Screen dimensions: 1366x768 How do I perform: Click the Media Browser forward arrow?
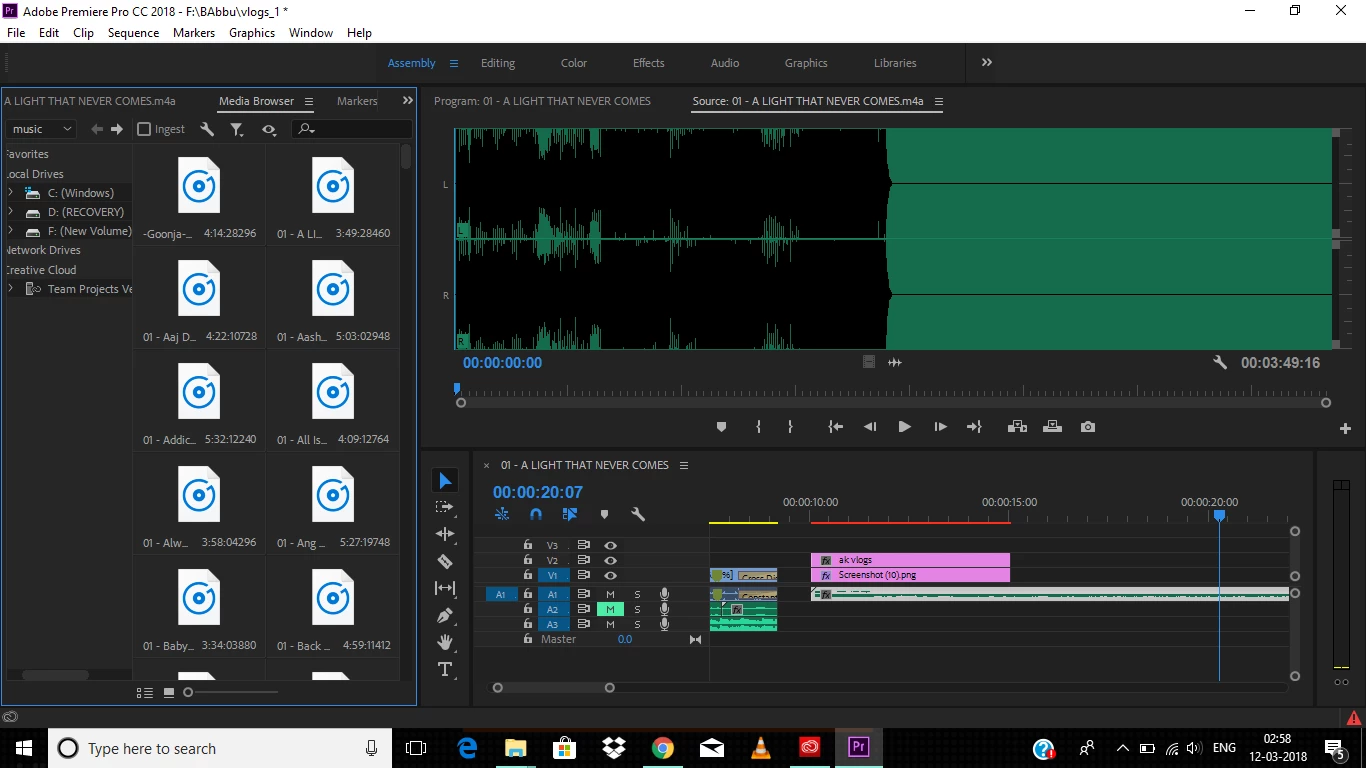[x=117, y=129]
